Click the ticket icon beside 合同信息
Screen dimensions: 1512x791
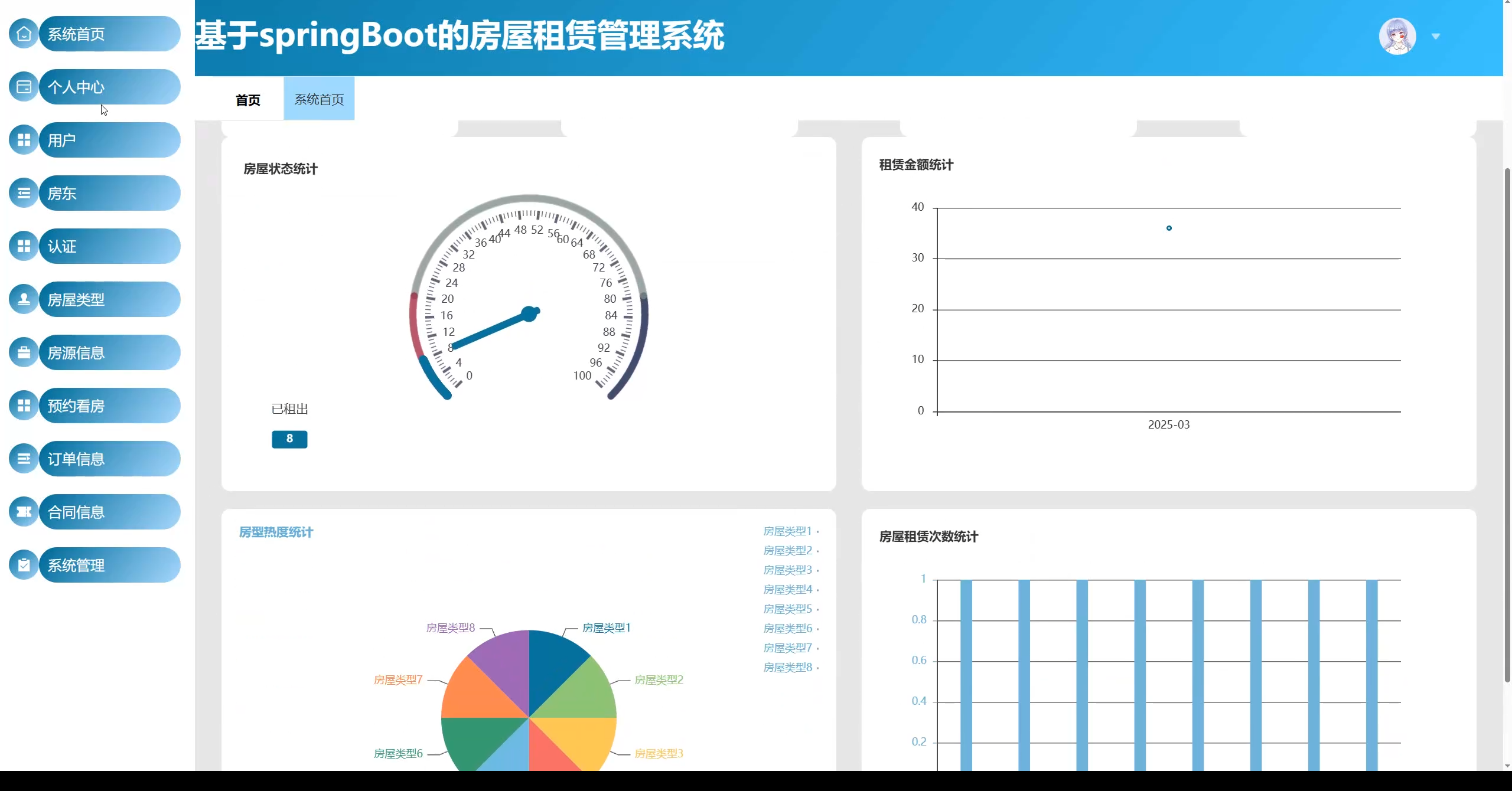click(x=24, y=512)
